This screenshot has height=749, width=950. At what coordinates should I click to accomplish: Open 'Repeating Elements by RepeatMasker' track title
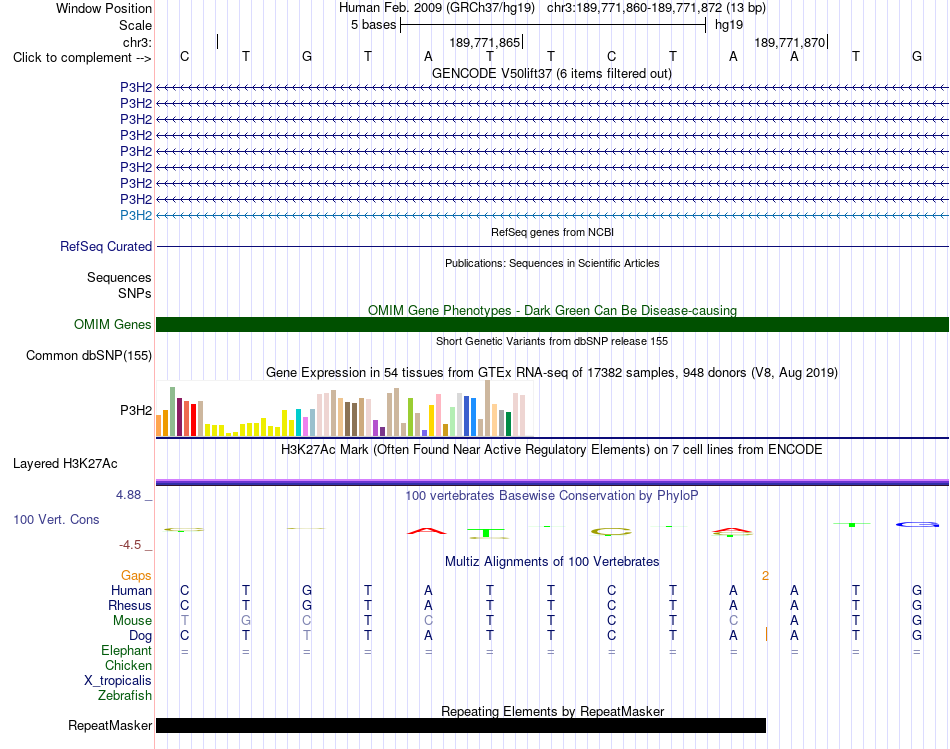click(x=552, y=711)
